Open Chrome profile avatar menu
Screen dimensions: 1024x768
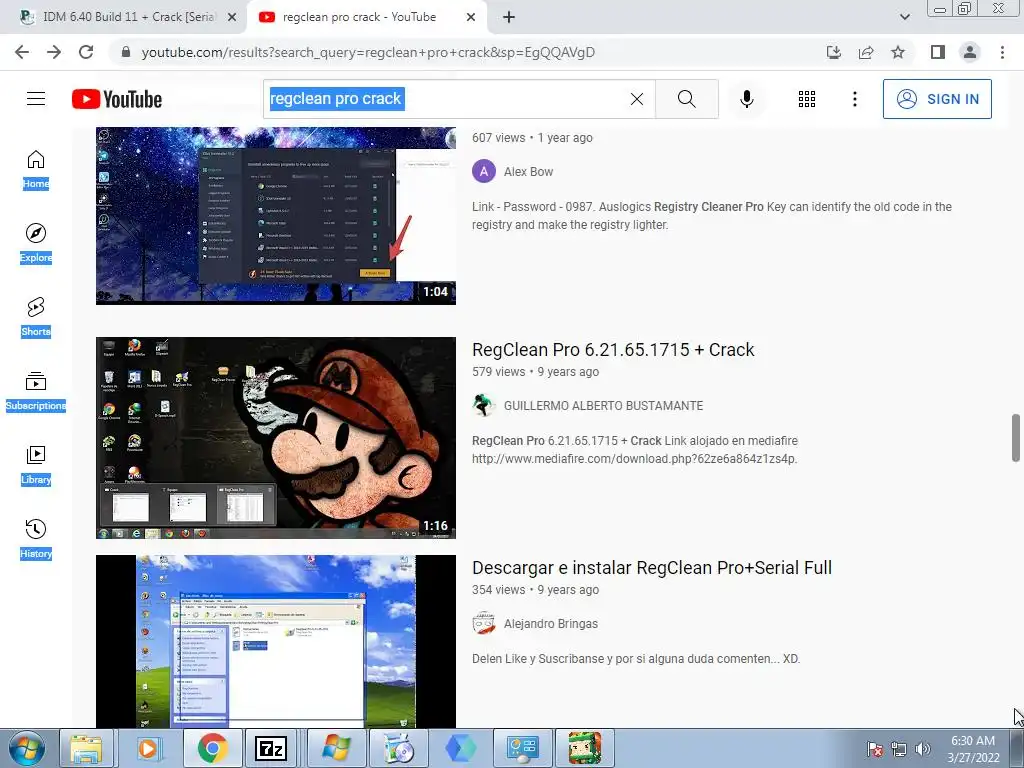click(x=970, y=52)
